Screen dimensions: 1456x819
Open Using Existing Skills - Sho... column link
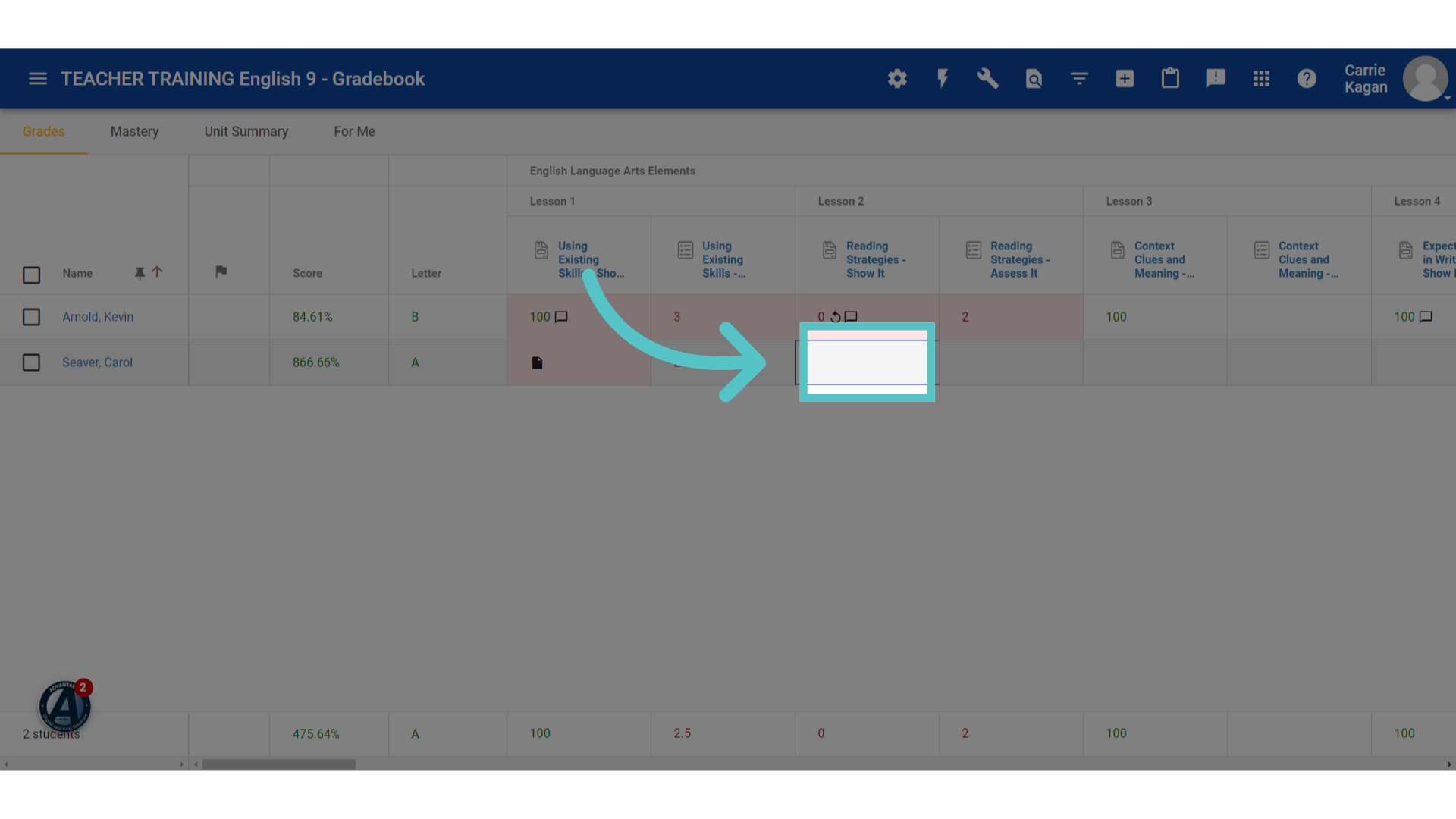click(x=591, y=259)
